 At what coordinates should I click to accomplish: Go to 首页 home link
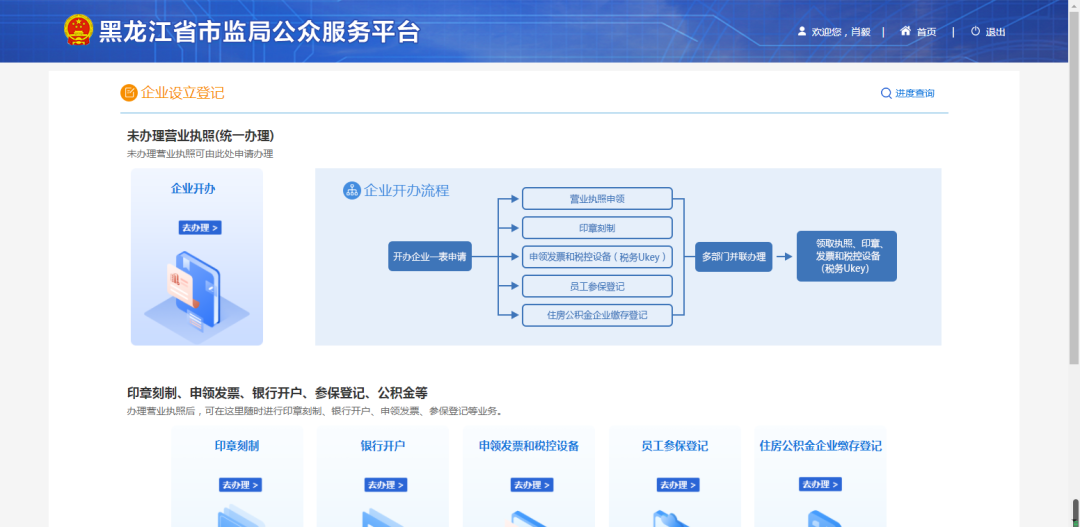point(926,32)
